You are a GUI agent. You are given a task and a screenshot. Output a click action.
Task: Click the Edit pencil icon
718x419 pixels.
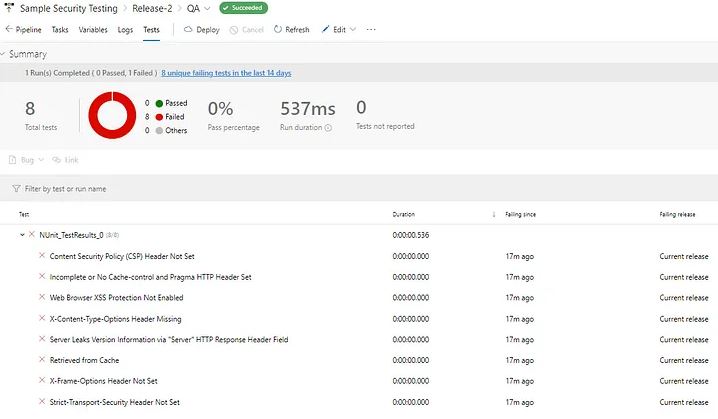click(325, 29)
